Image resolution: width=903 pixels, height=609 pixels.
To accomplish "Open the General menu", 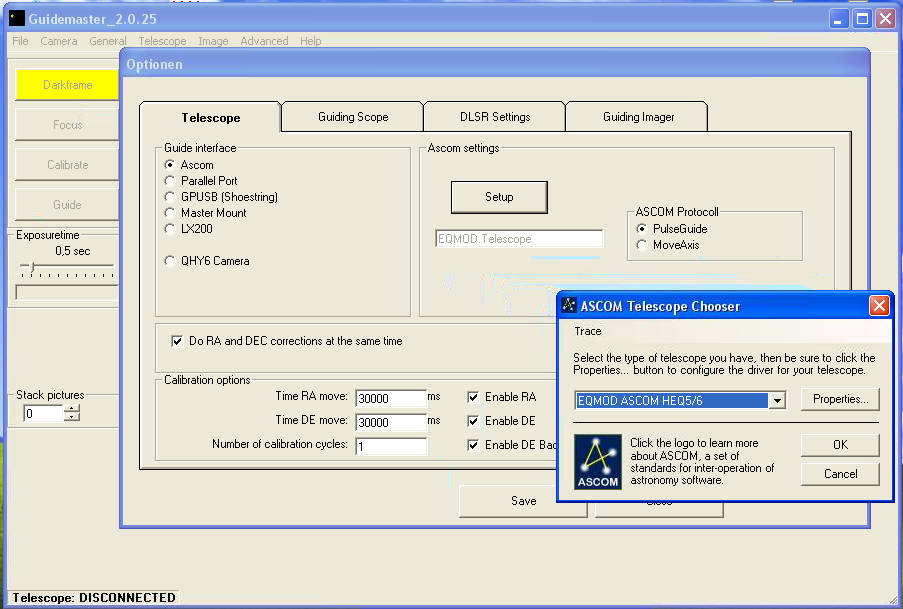I will click(x=108, y=41).
